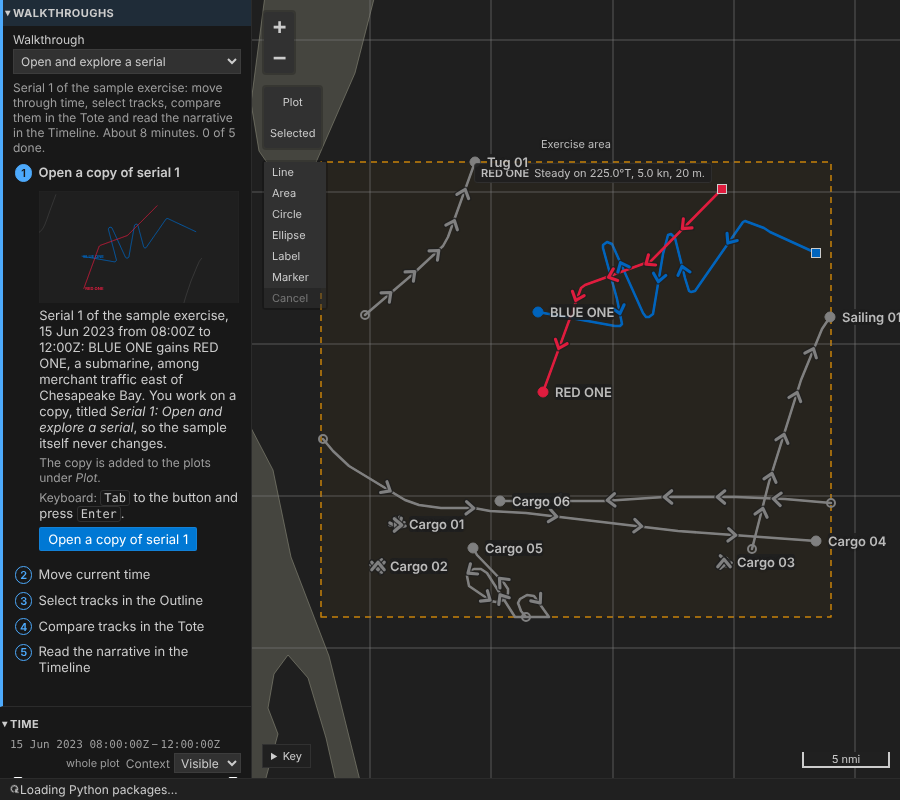
Task: Zoom out with the map minus button
Action: (279, 58)
